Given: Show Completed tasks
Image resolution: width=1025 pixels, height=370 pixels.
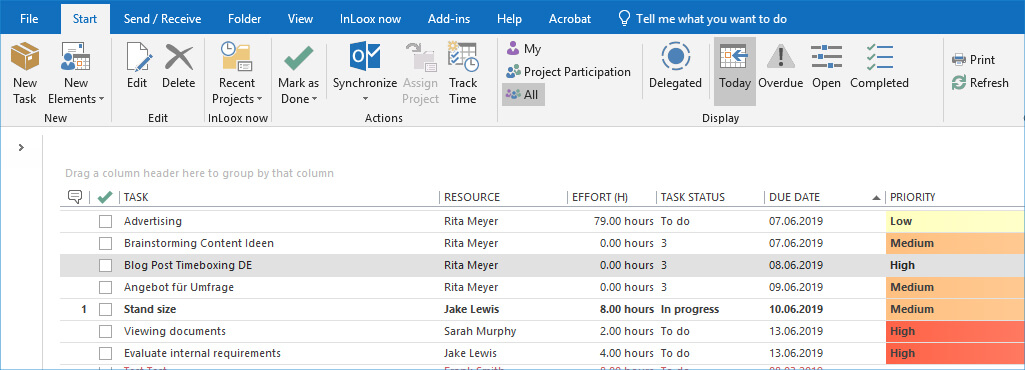Looking at the screenshot, I should 879,65.
